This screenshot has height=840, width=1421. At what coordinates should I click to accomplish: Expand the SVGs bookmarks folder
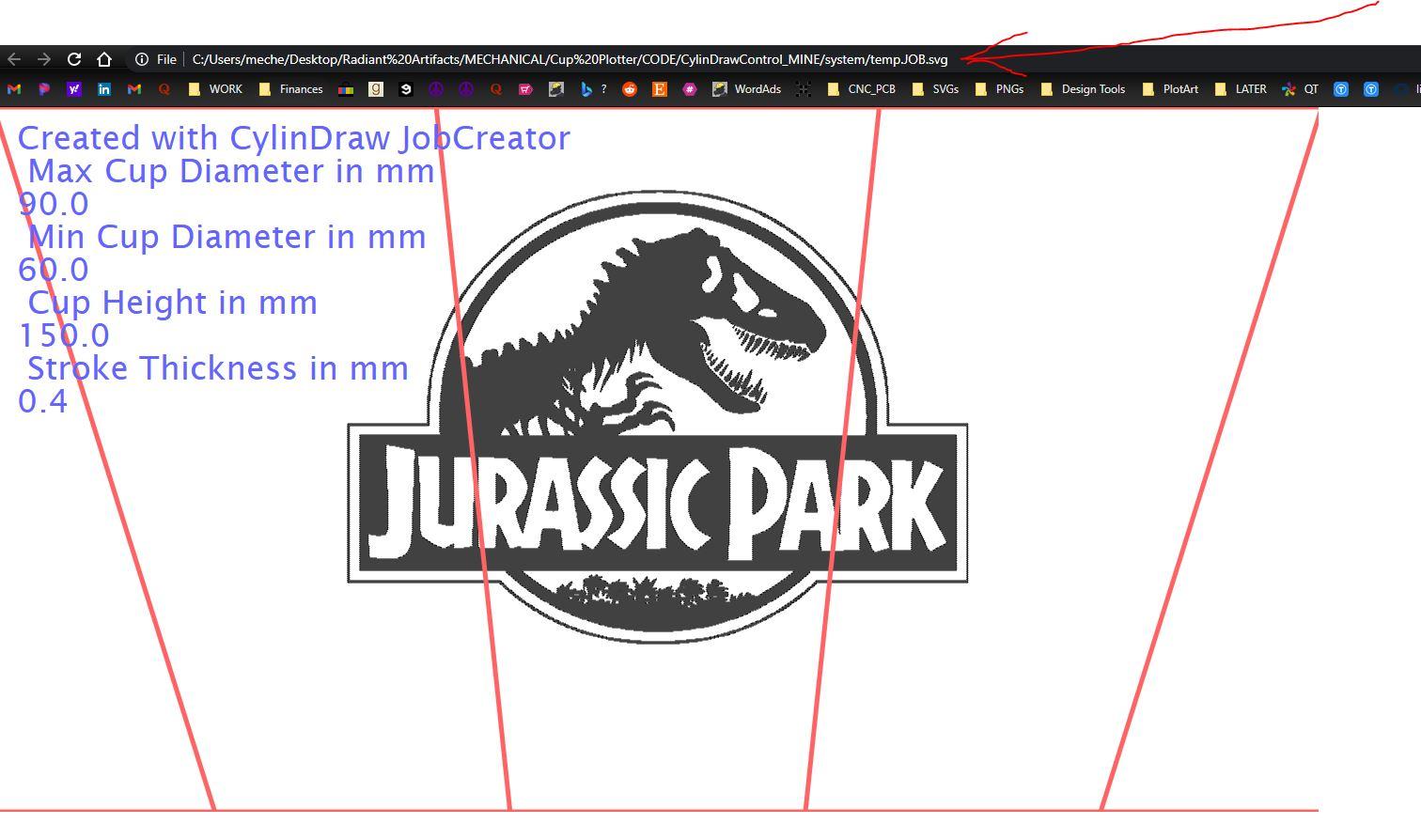click(x=935, y=89)
